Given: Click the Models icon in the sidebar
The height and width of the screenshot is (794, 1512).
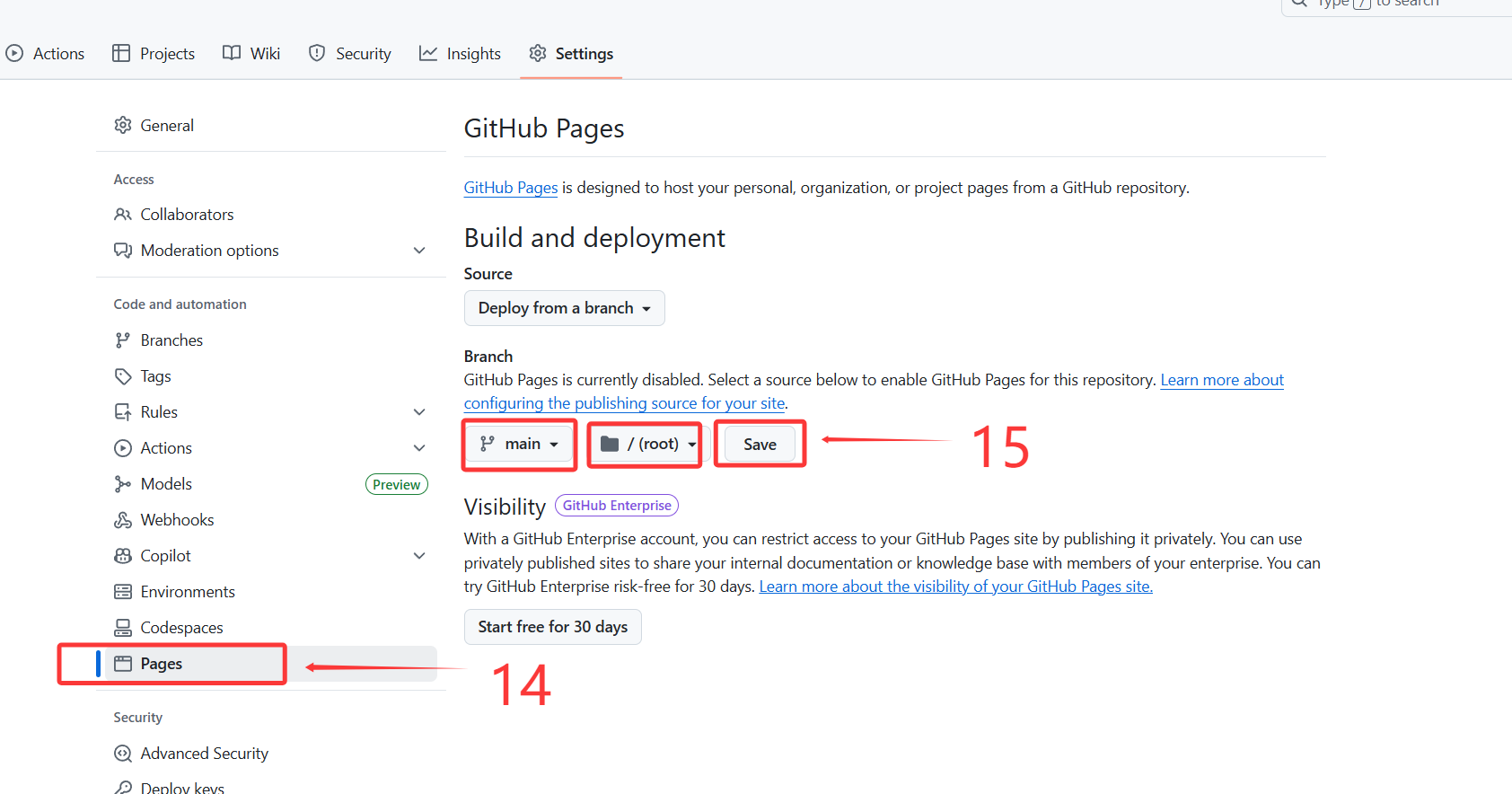Looking at the screenshot, I should coord(123,484).
